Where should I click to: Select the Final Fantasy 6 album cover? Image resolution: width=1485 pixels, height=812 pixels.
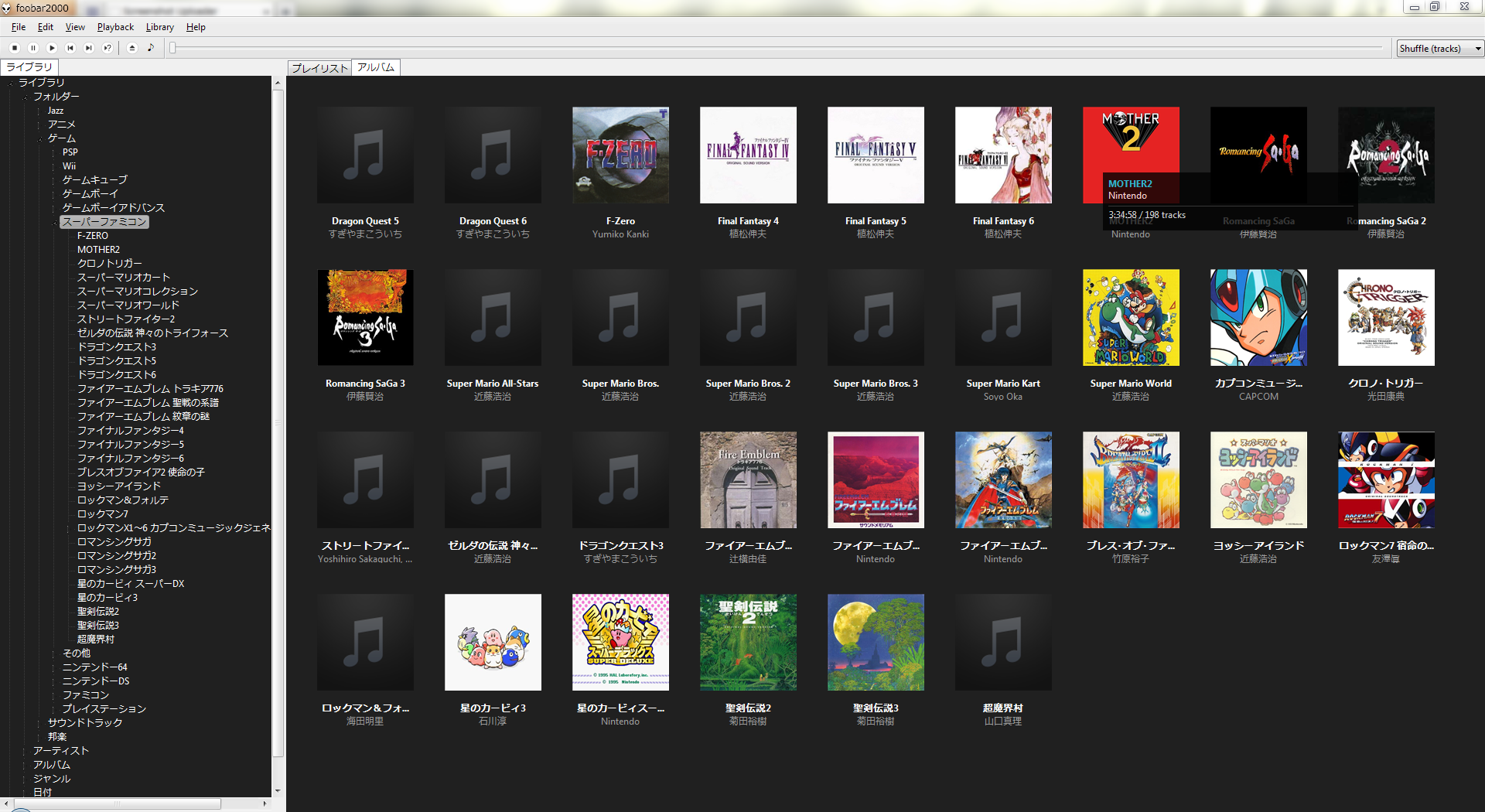pos(1003,155)
